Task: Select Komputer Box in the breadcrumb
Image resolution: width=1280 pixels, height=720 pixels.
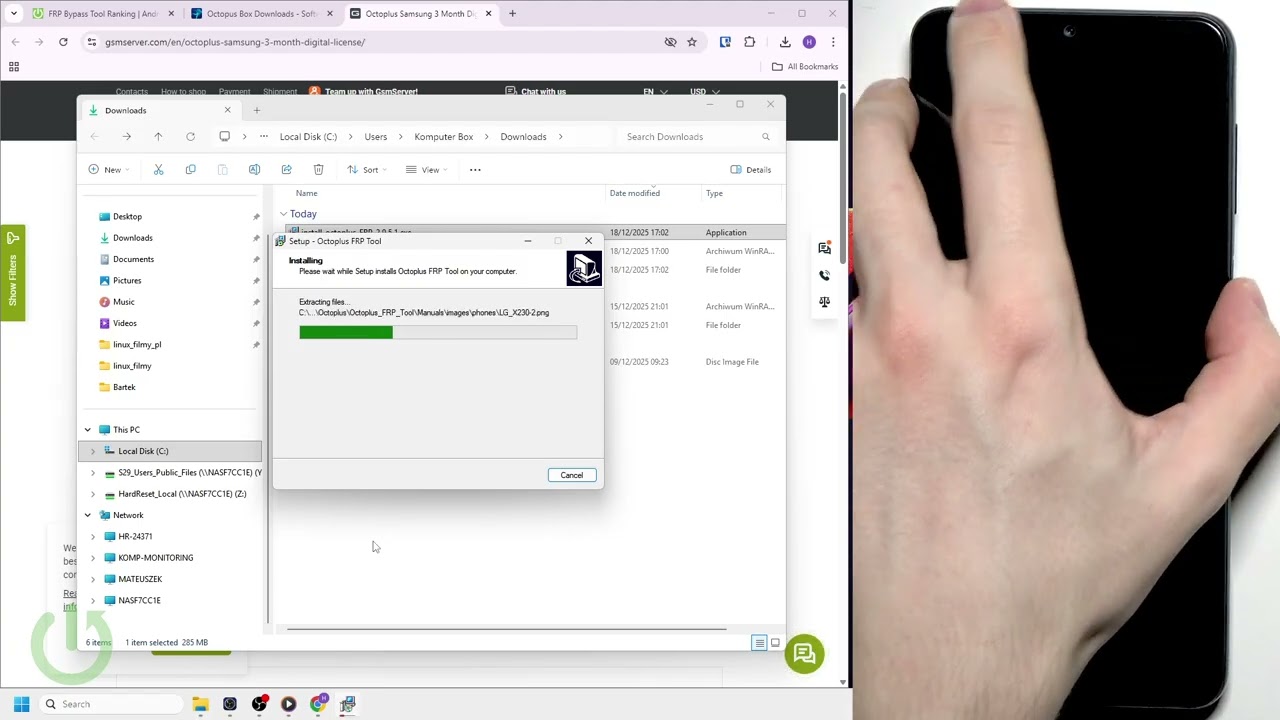Action: 443,136
